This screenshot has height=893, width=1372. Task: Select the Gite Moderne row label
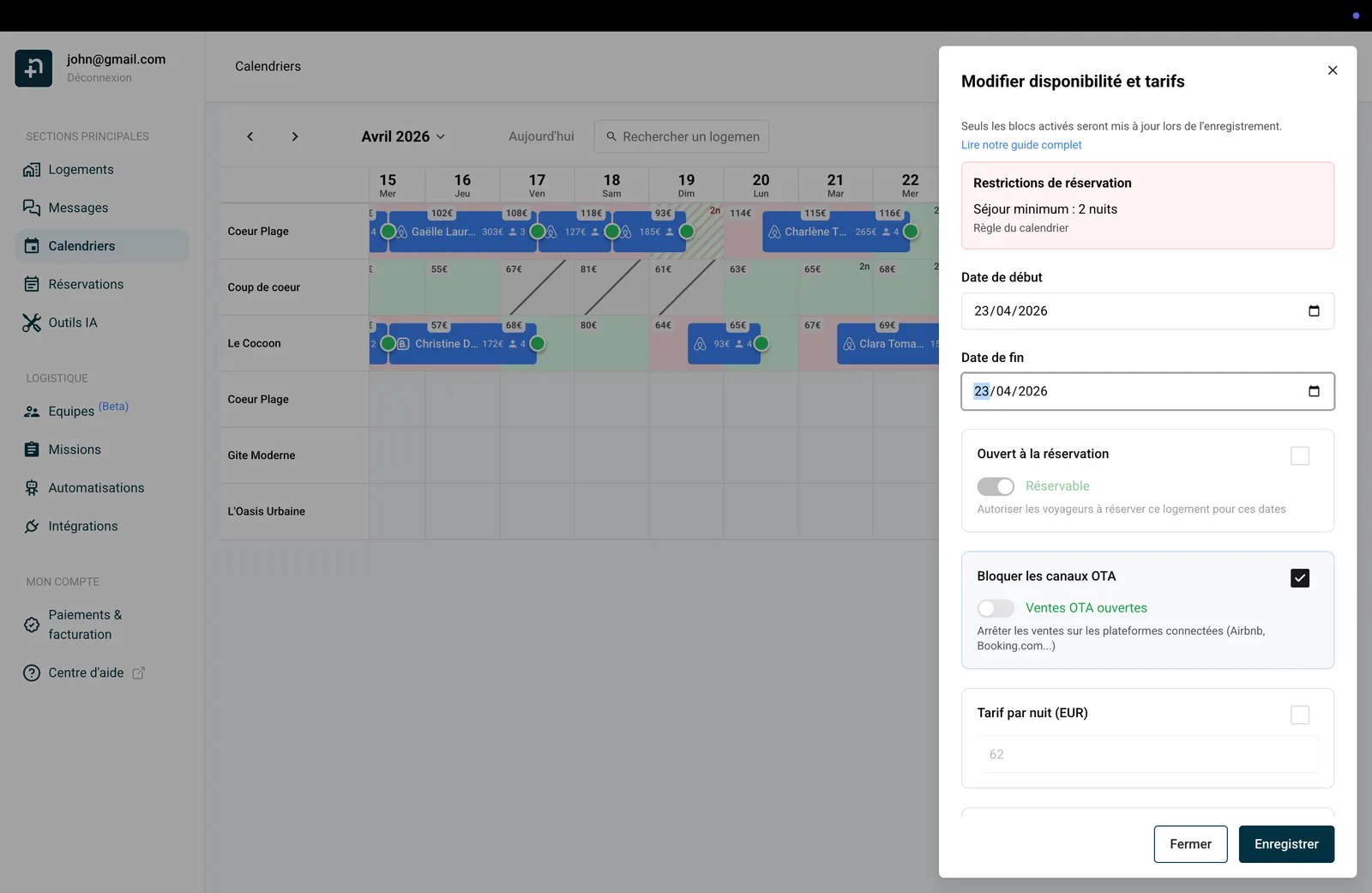(x=262, y=456)
